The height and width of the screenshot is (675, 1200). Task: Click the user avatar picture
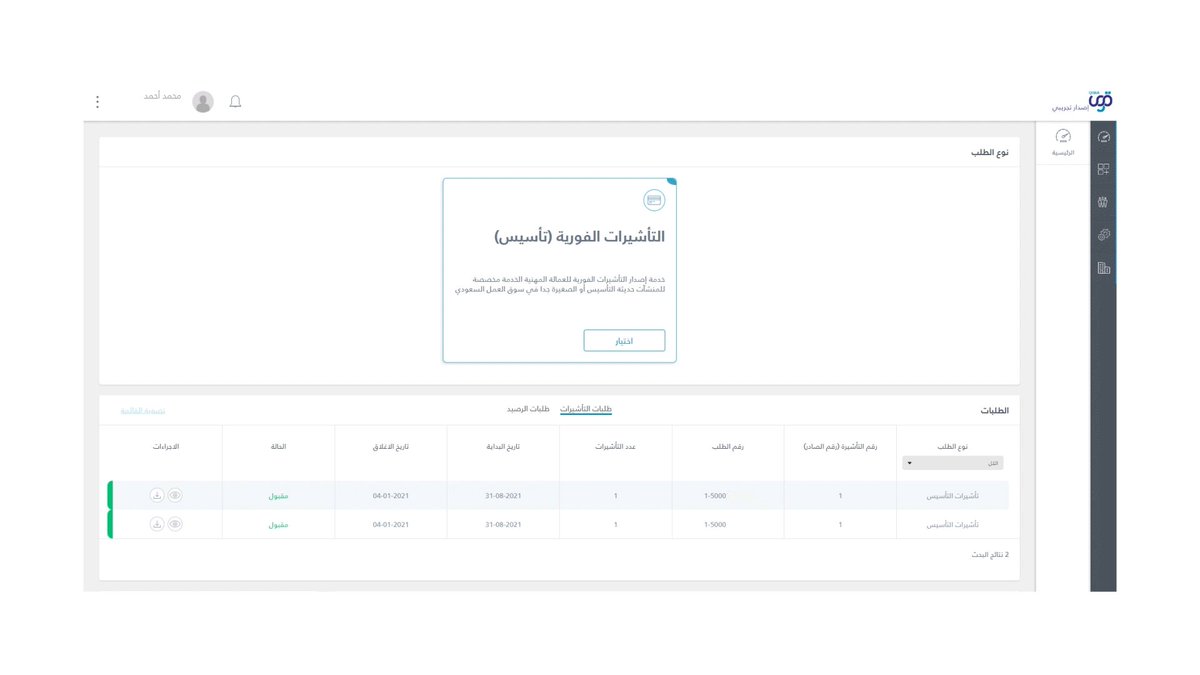(x=203, y=101)
